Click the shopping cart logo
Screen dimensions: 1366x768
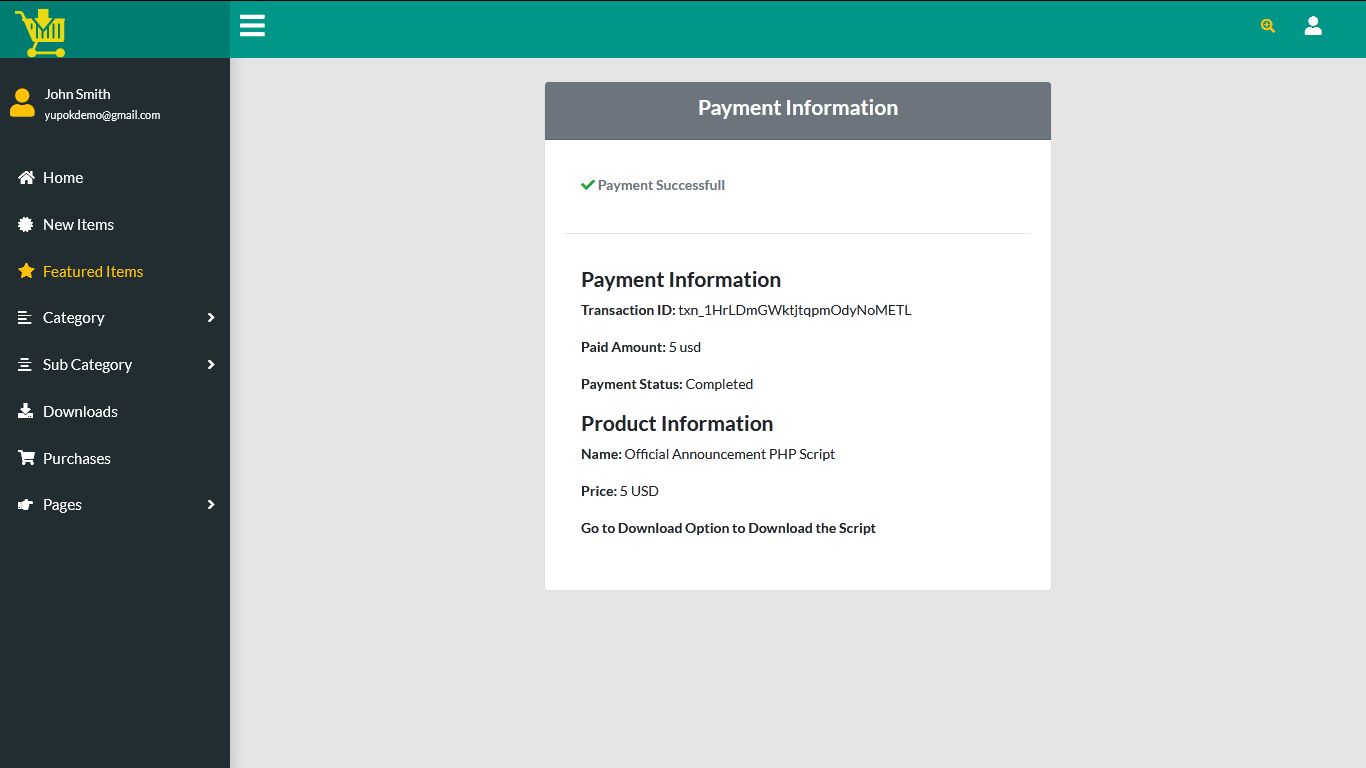coord(40,32)
